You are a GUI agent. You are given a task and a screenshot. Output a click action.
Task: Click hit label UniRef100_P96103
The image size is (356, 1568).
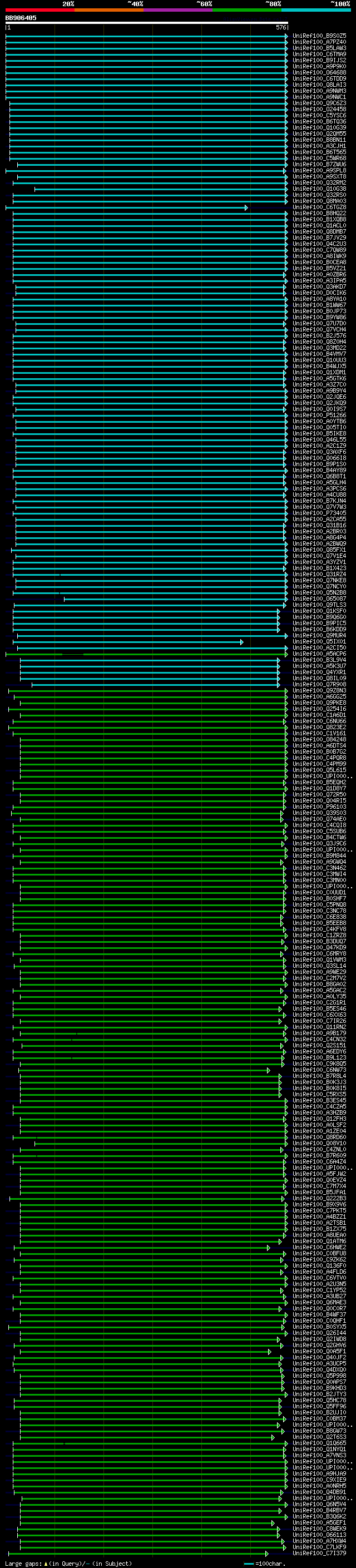319,807
